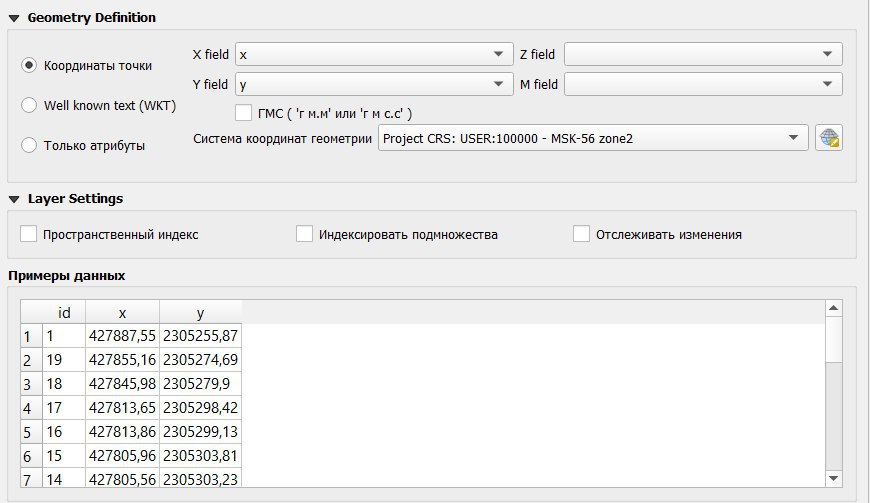Image resolution: width=870 pixels, height=503 pixels.
Task: Select cell with value 2305303,81
Action: tap(200, 456)
